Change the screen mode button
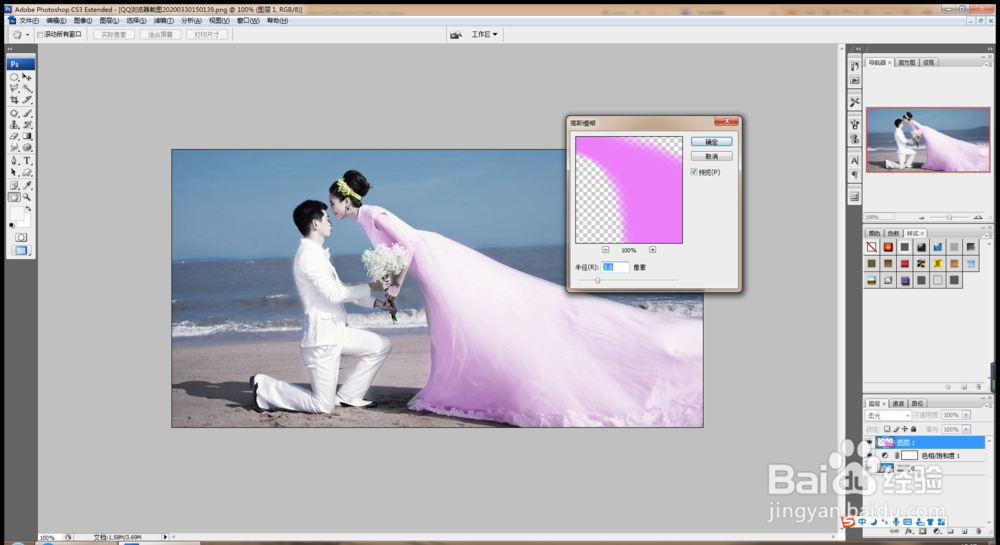The width and height of the screenshot is (1000, 545). point(21,251)
